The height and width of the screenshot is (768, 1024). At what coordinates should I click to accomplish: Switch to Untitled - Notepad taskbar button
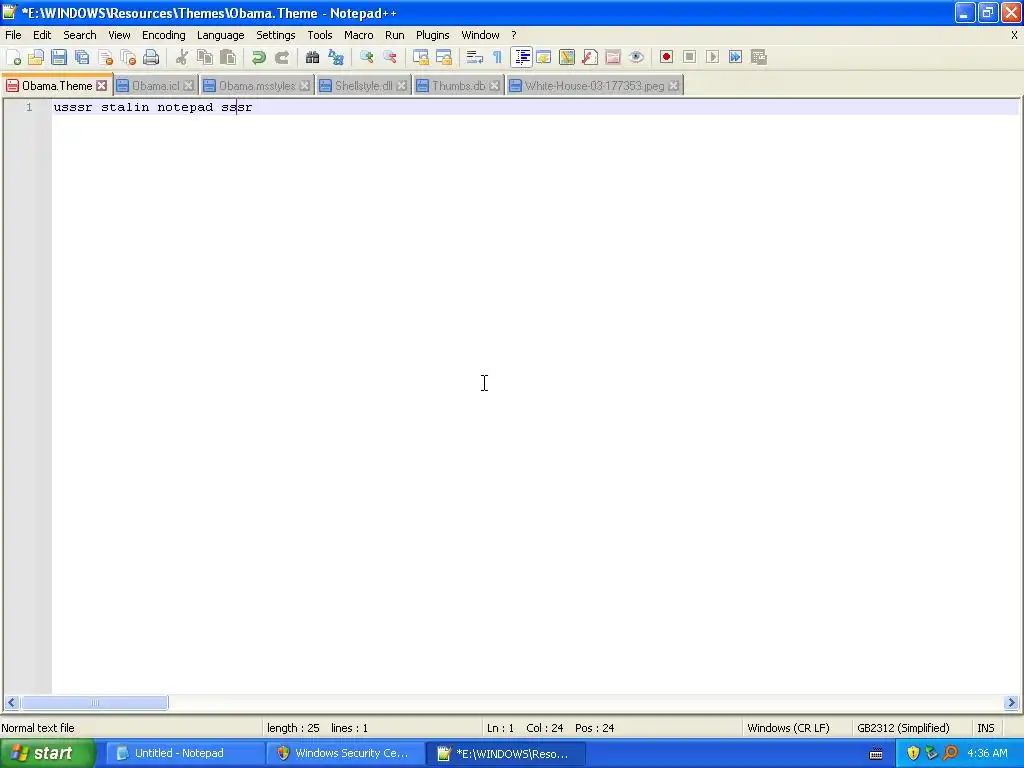[185, 753]
